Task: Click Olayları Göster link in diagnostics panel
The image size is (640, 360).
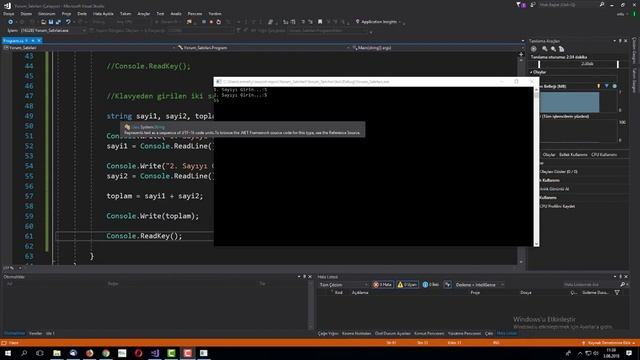Action: 559,171
